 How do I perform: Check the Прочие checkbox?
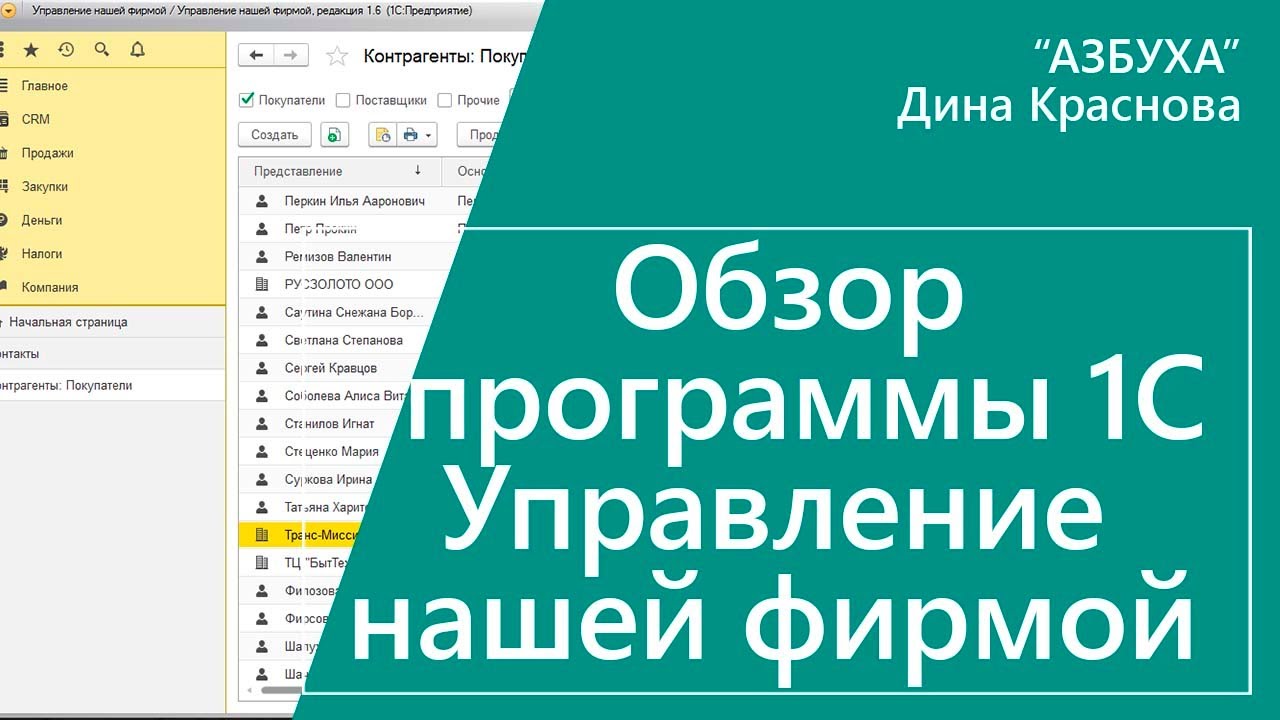click(x=446, y=100)
